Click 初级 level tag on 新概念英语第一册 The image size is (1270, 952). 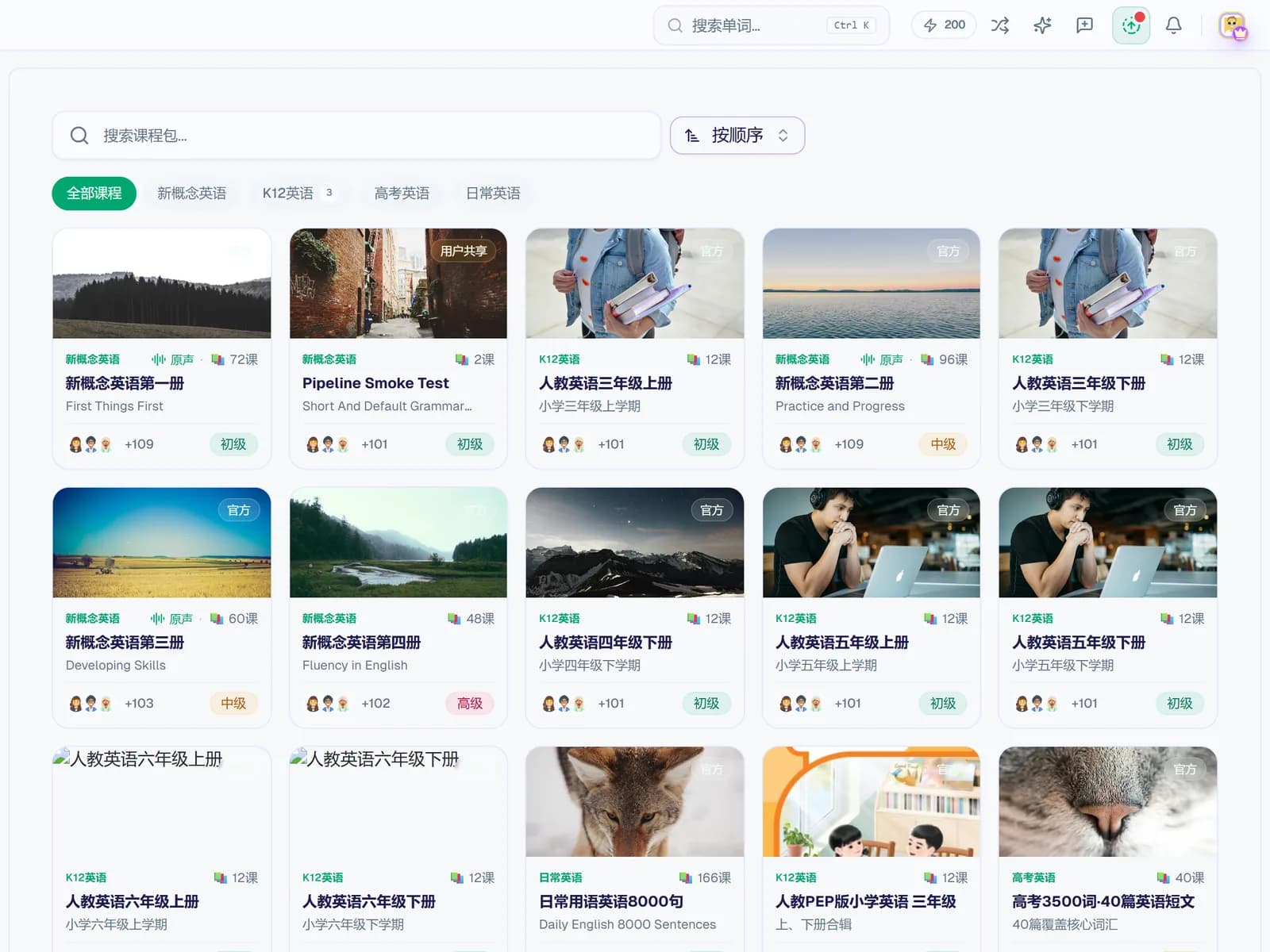pos(233,444)
